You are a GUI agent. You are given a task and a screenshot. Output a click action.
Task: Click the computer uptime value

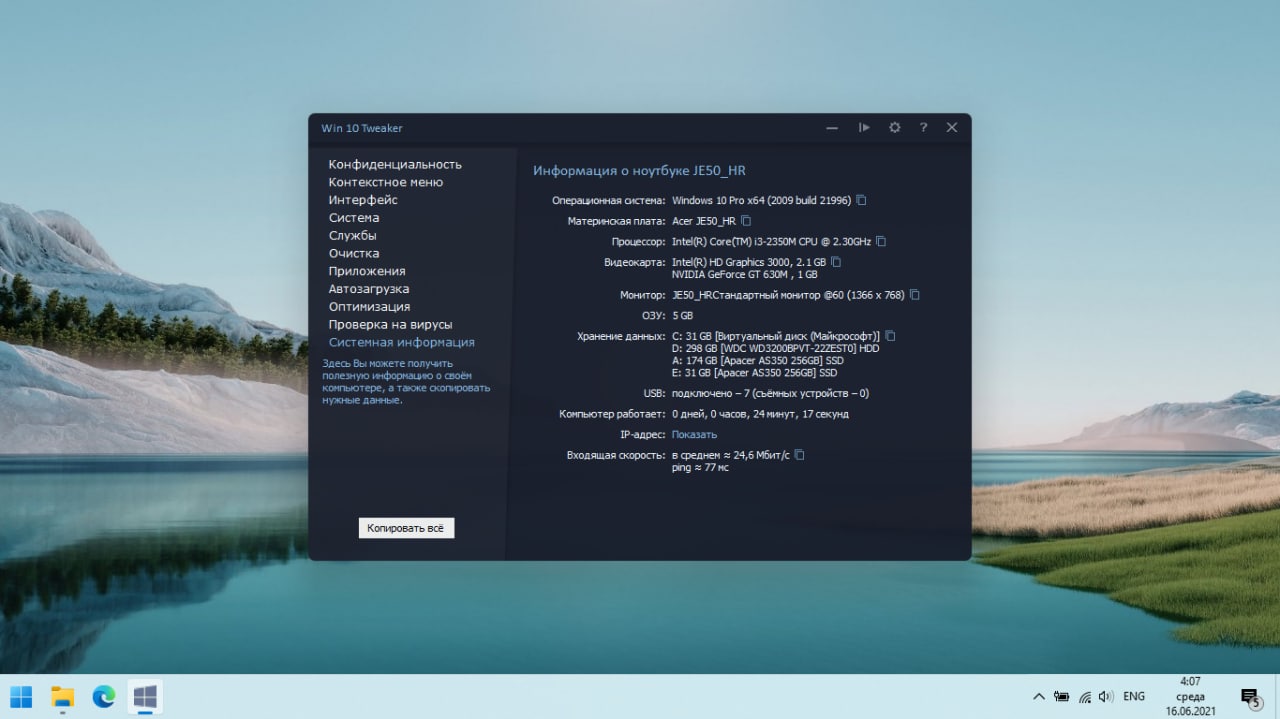coord(760,414)
